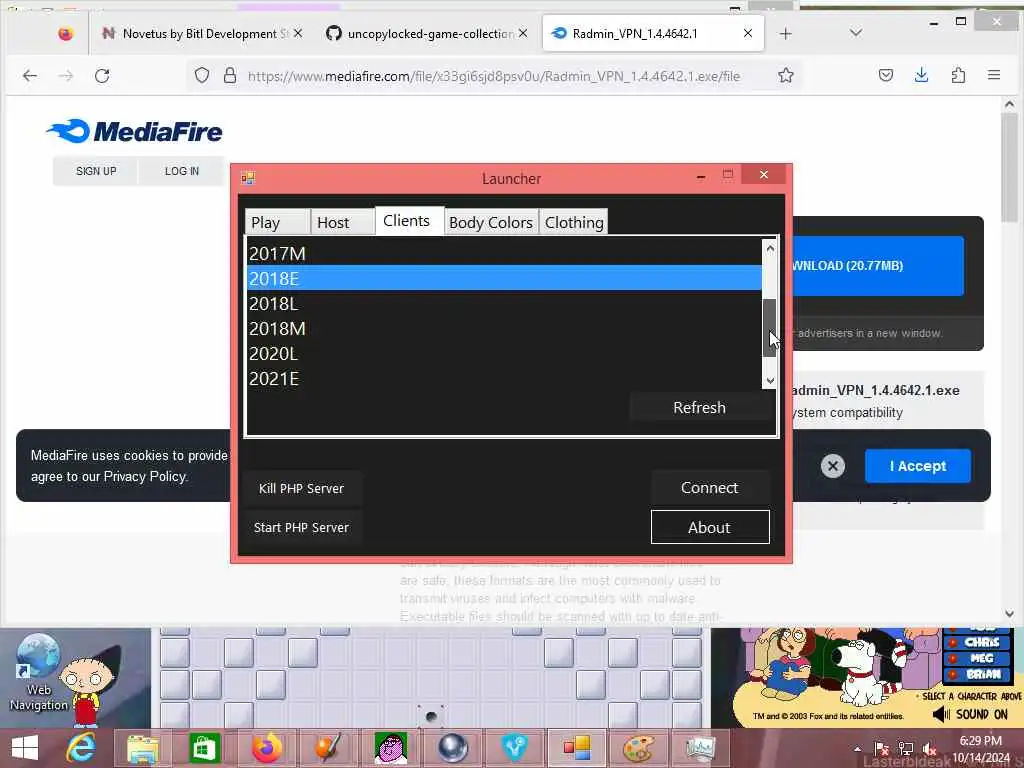Click the MediaFire URL address bar
1024x768 pixels.
tap(494, 76)
